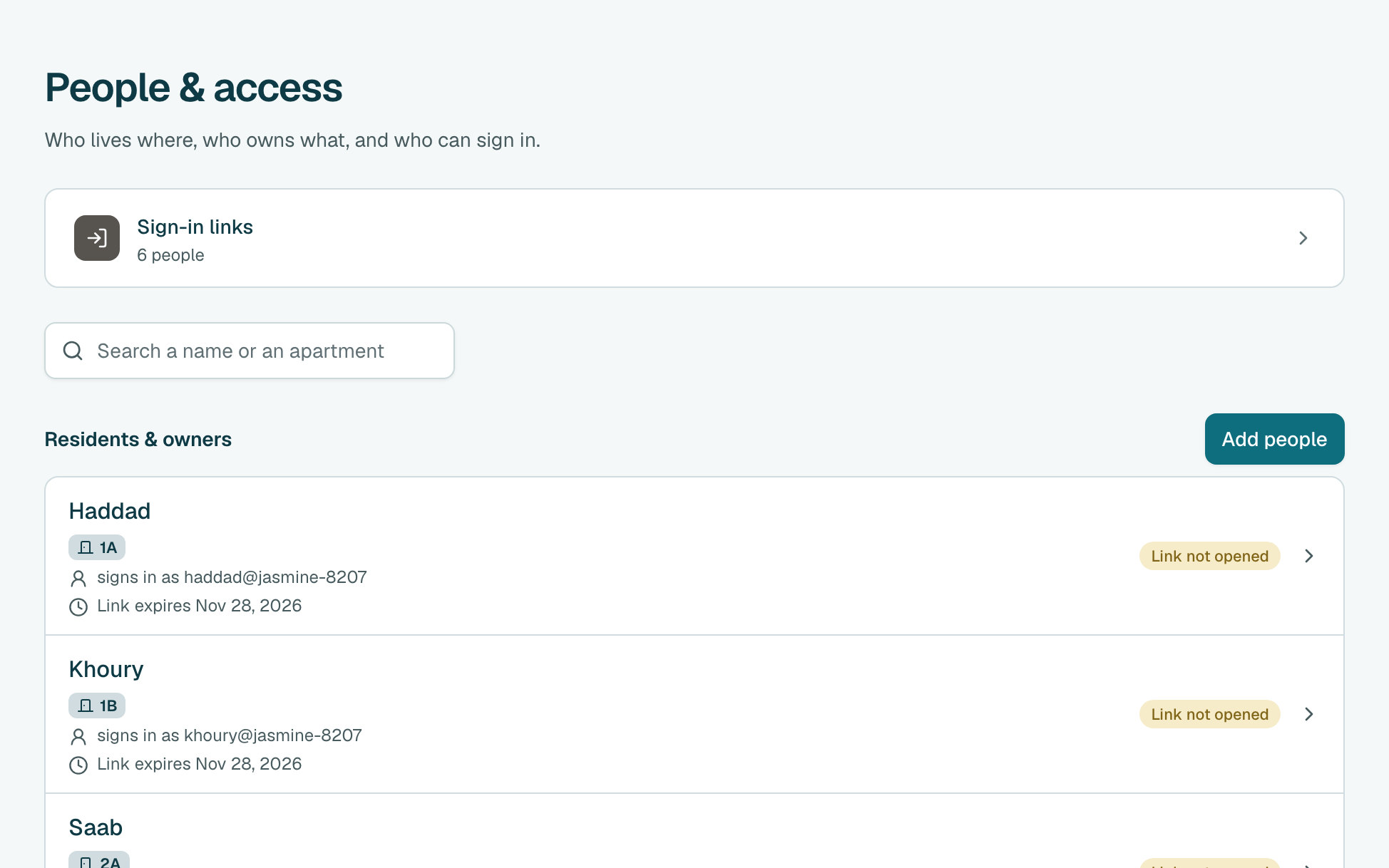The width and height of the screenshot is (1389, 868).
Task: Click clock icon in Haddad row
Action: (78, 606)
